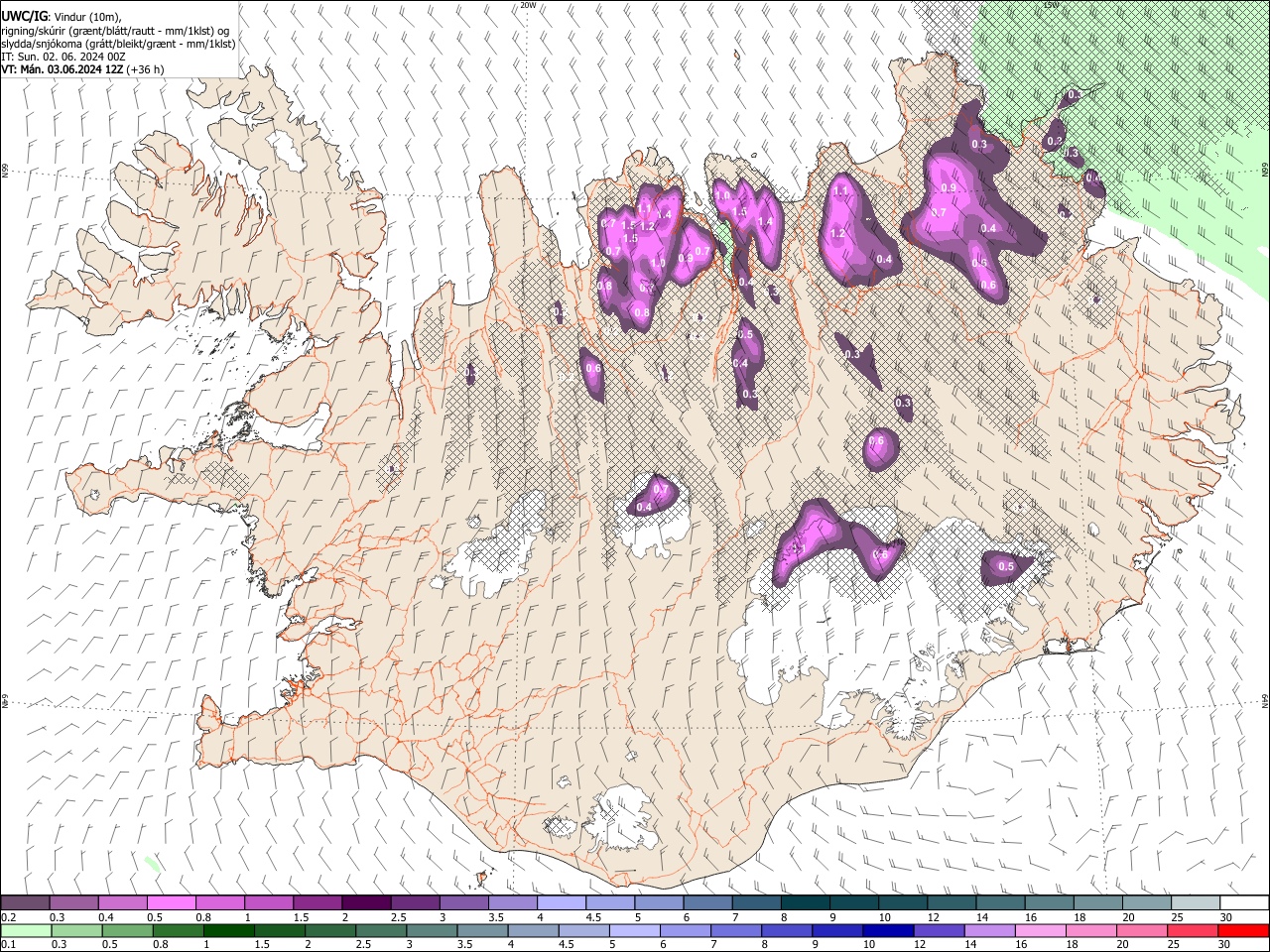Select the 4.5 pale lavender rain scale swatch
Image resolution: width=1270 pixels, height=952 pixels.
tap(582, 930)
